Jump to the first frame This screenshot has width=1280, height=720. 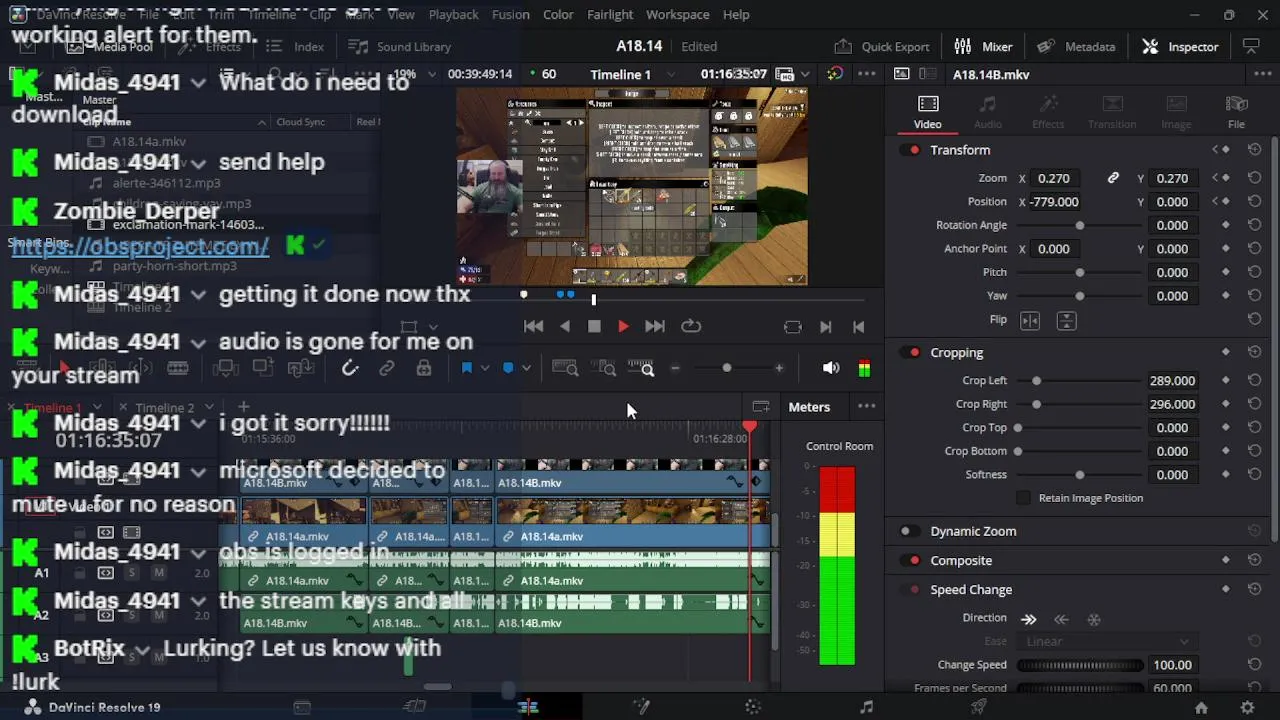coord(533,326)
